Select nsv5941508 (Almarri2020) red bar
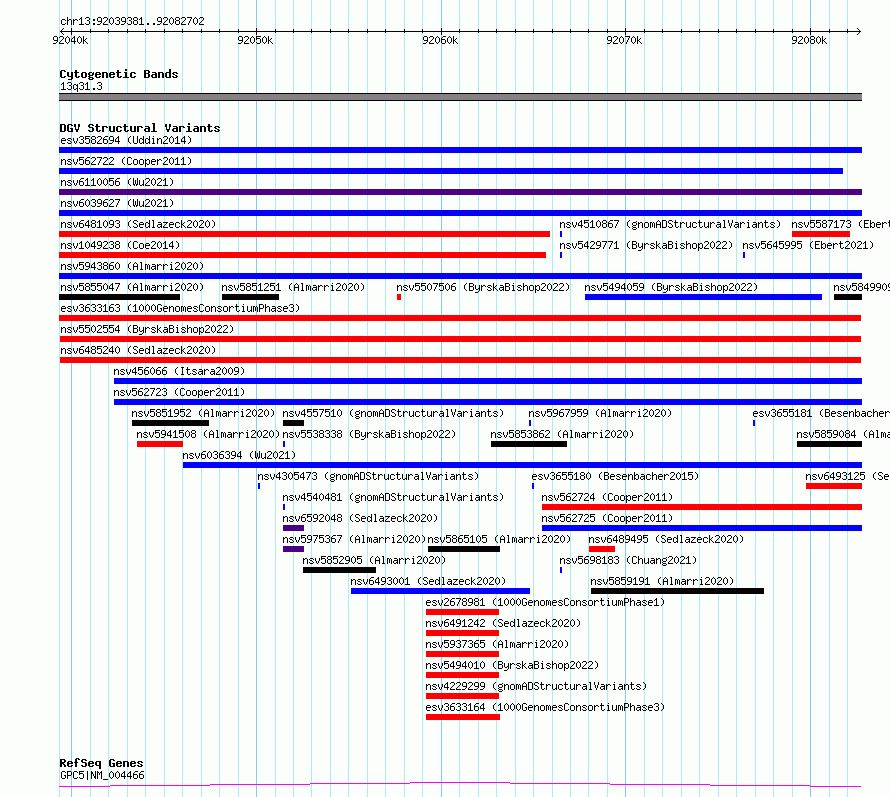890x797 pixels. (159, 444)
